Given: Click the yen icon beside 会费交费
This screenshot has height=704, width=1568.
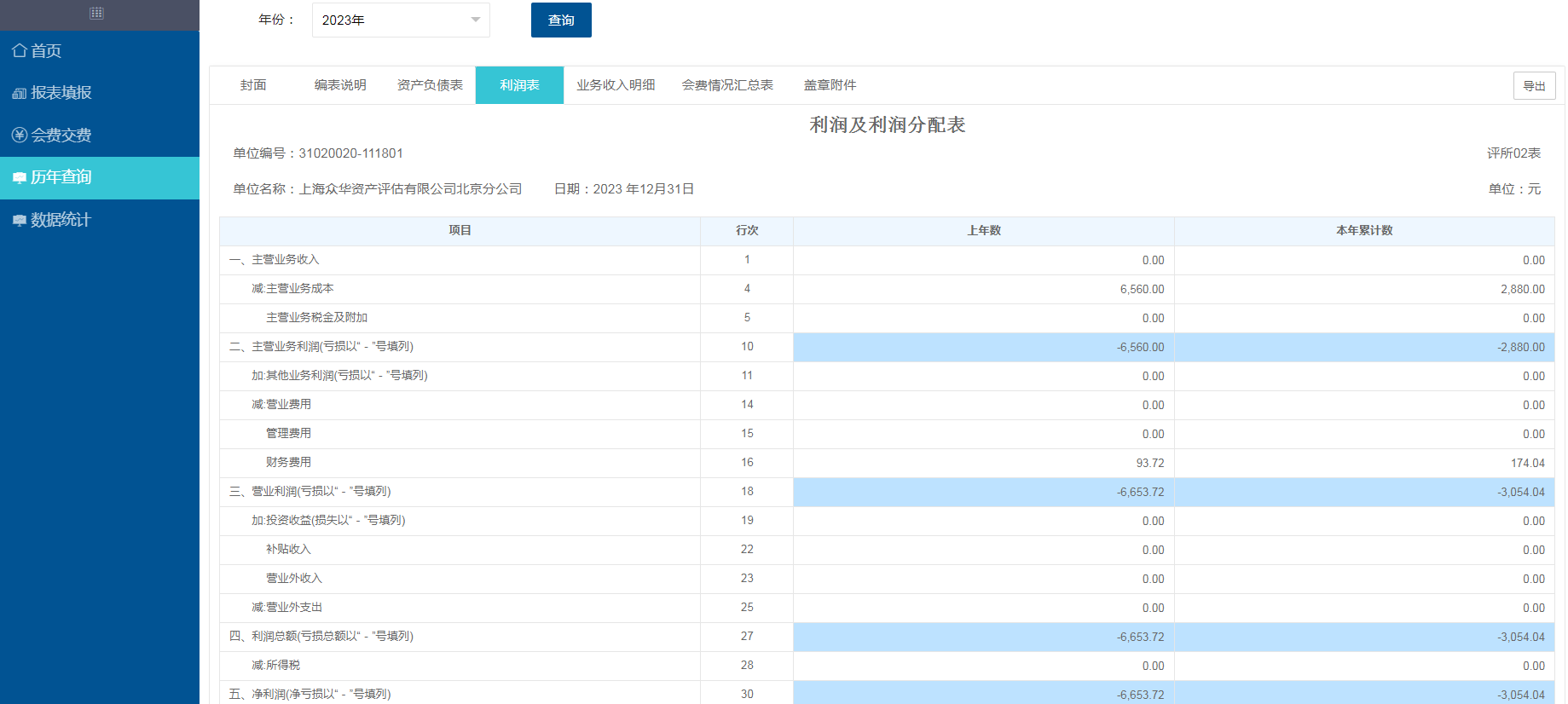Looking at the screenshot, I should [20, 135].
